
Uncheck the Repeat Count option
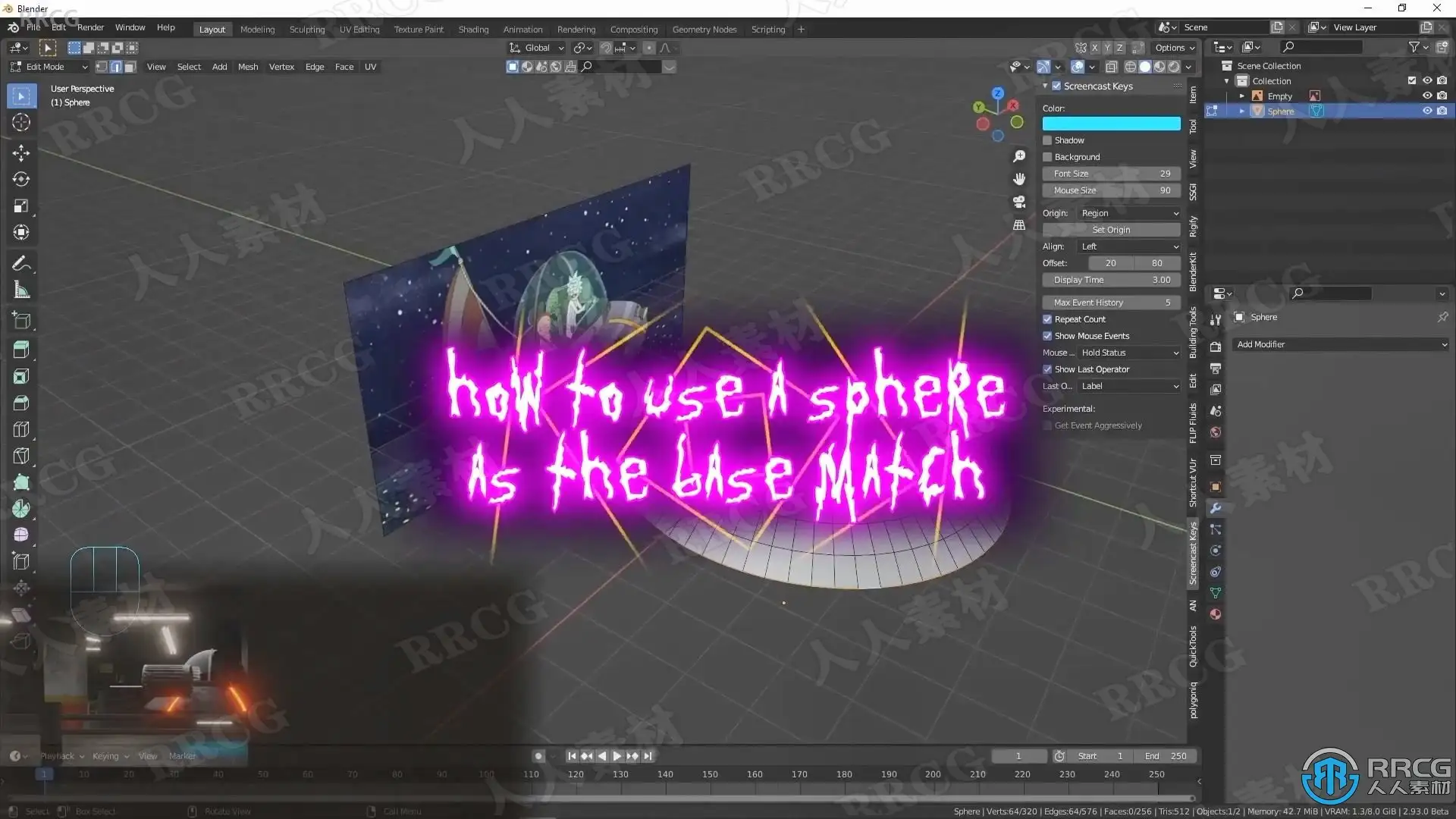1047,319
